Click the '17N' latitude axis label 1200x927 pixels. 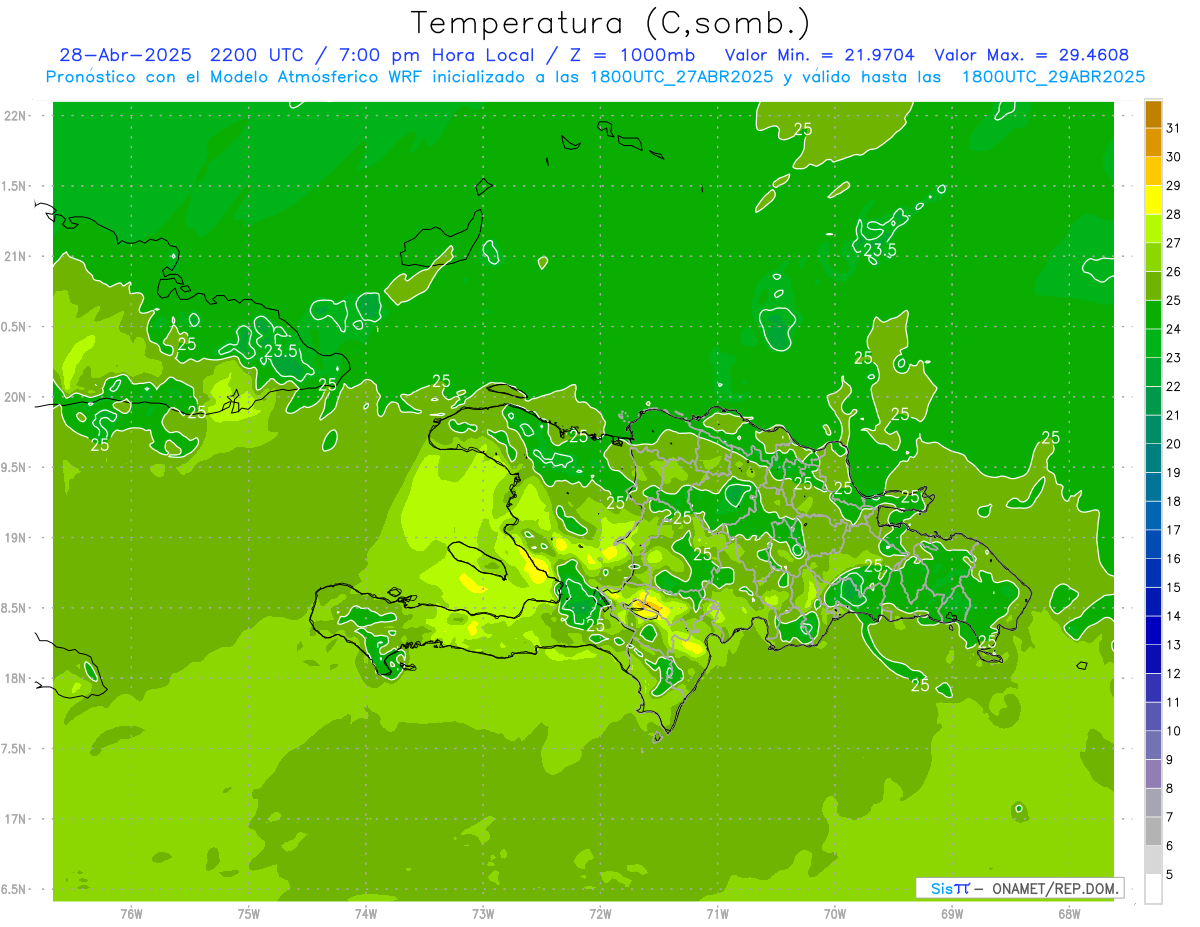pos(15,819)
